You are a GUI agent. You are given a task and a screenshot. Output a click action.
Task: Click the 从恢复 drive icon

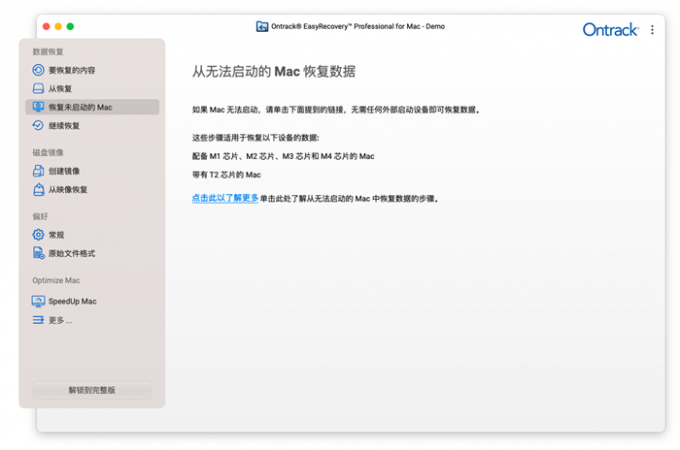point(38,88)
